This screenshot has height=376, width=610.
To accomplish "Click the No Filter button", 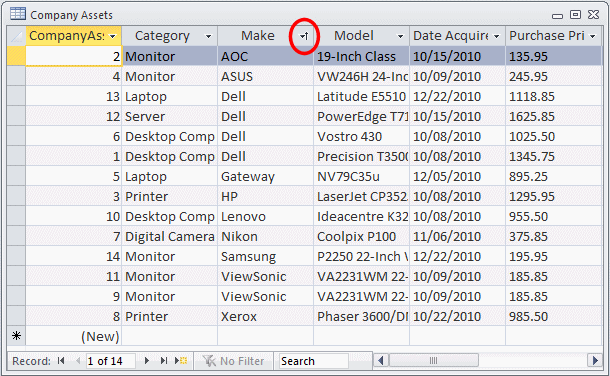I will 233,361.
